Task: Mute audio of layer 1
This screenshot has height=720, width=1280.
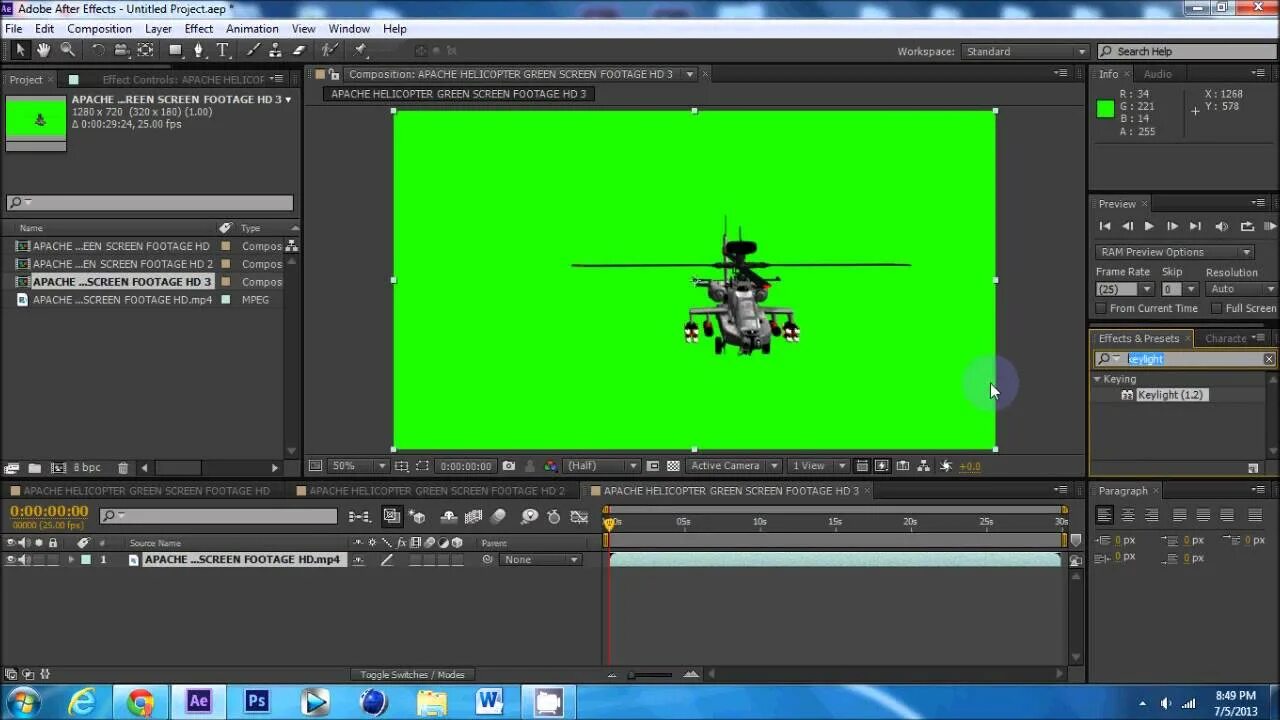Action: click(x=25, y=560)
